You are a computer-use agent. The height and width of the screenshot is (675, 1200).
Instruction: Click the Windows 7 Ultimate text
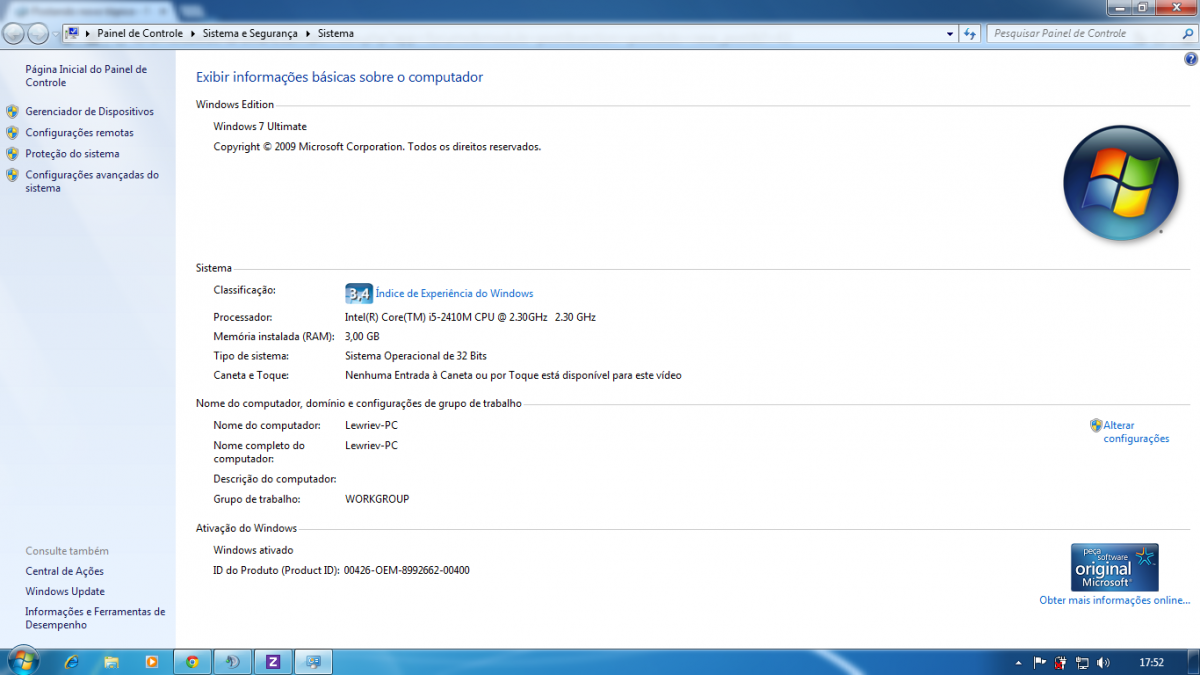coord(260,126)
